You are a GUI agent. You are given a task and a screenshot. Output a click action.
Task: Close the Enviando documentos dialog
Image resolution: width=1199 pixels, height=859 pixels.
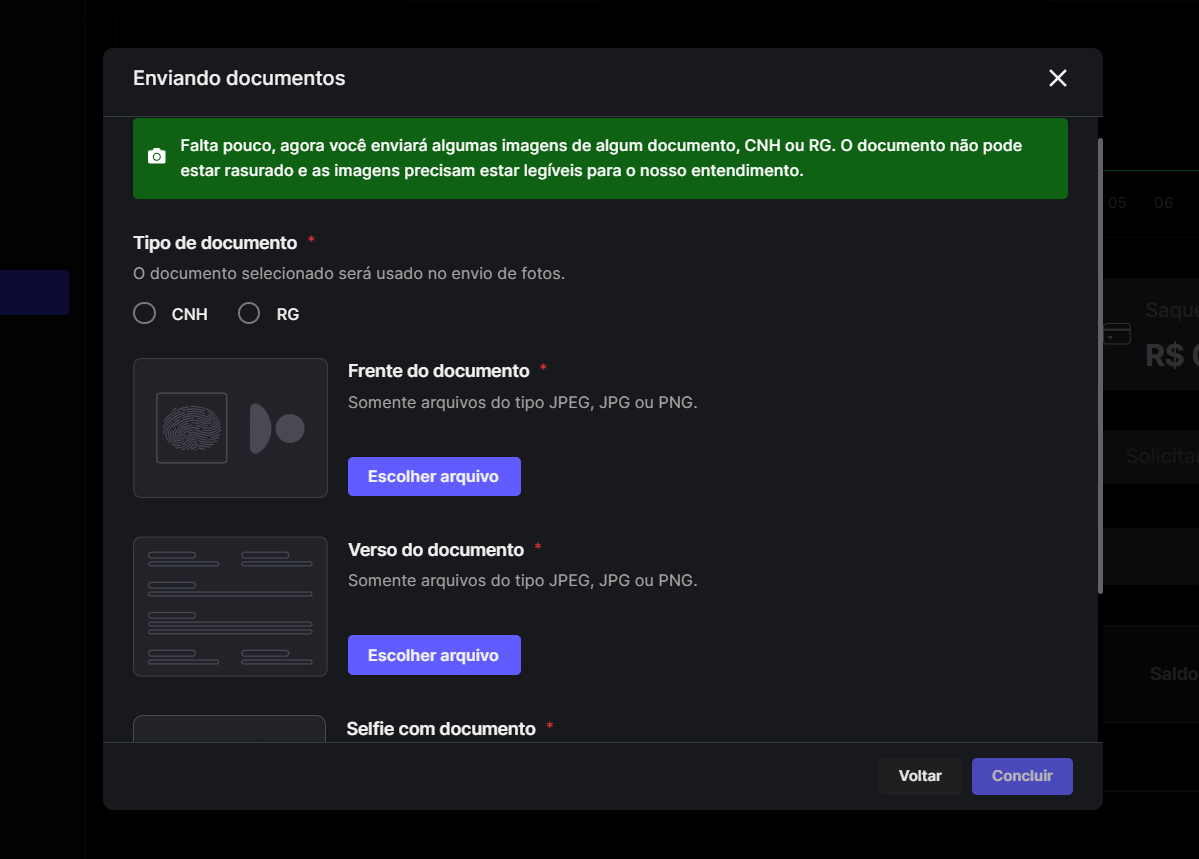point(1057,78)
